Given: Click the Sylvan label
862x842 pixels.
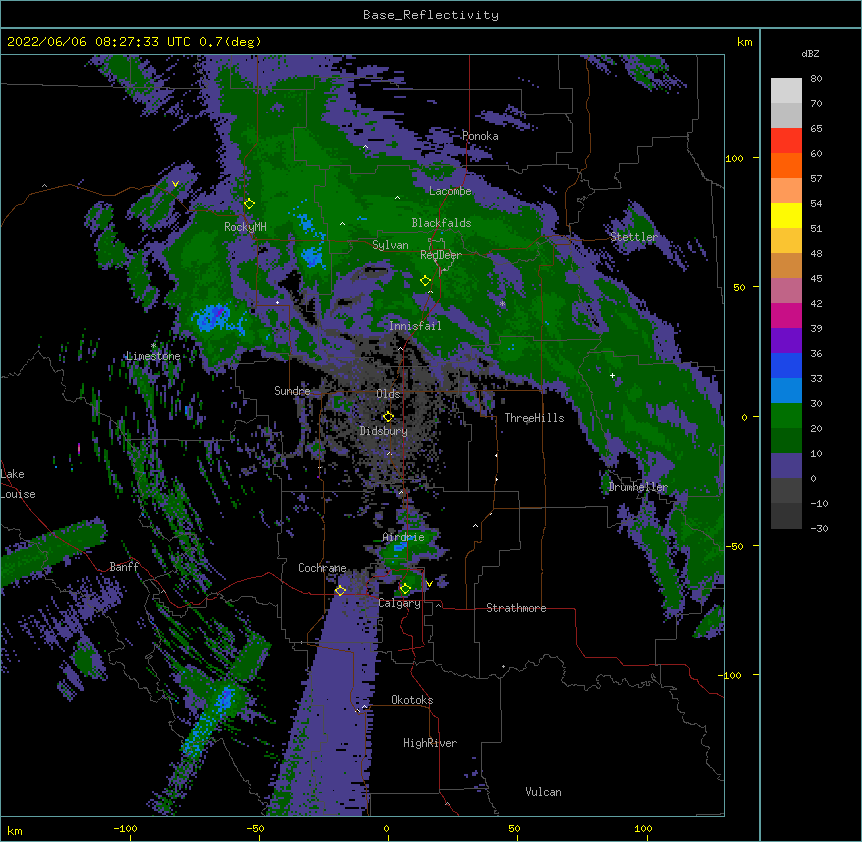Looking at the screenshot, I should (390, 245).
